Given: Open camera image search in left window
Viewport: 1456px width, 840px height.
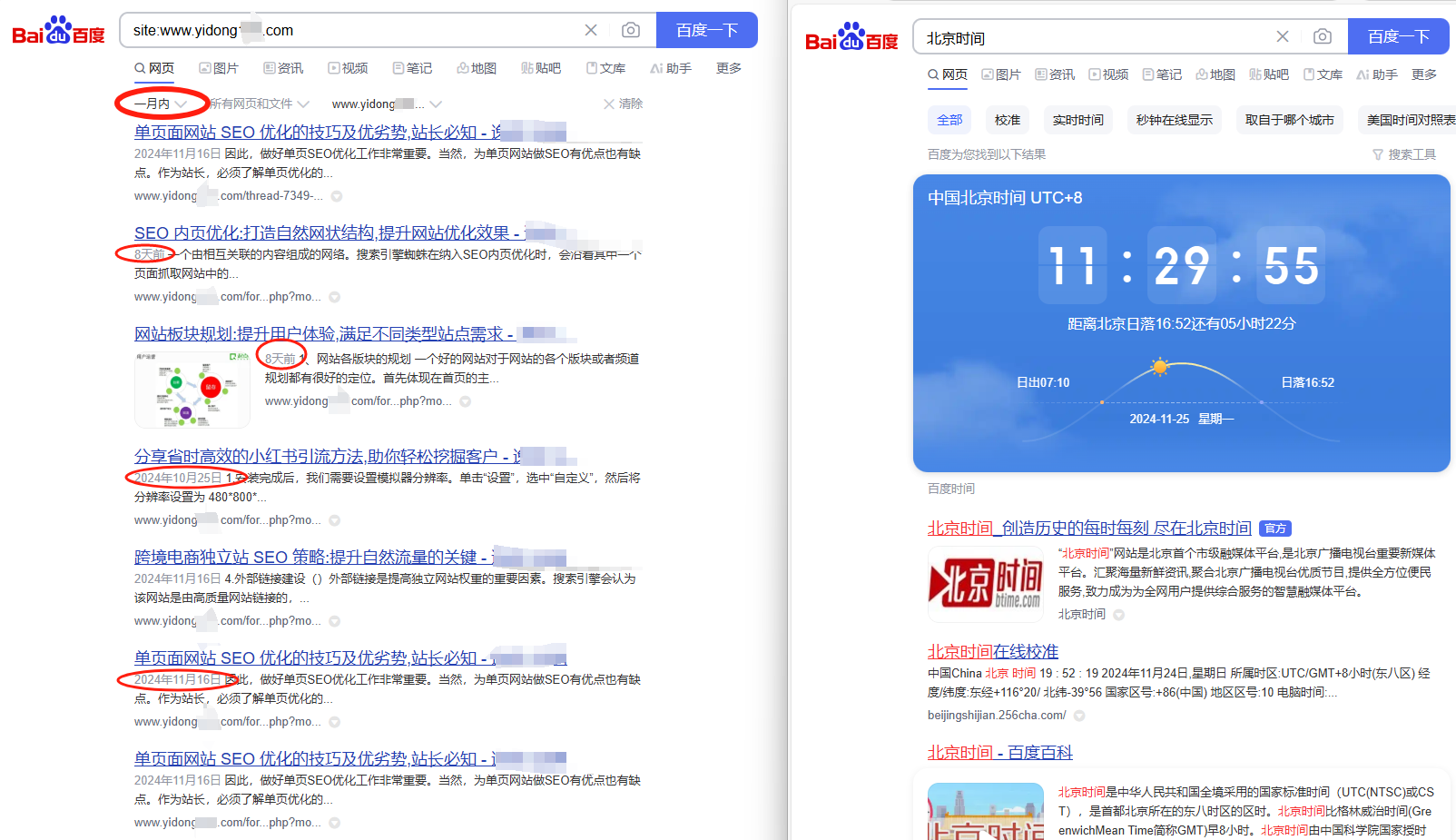Looking at the screenshot, I should (631, 30).
